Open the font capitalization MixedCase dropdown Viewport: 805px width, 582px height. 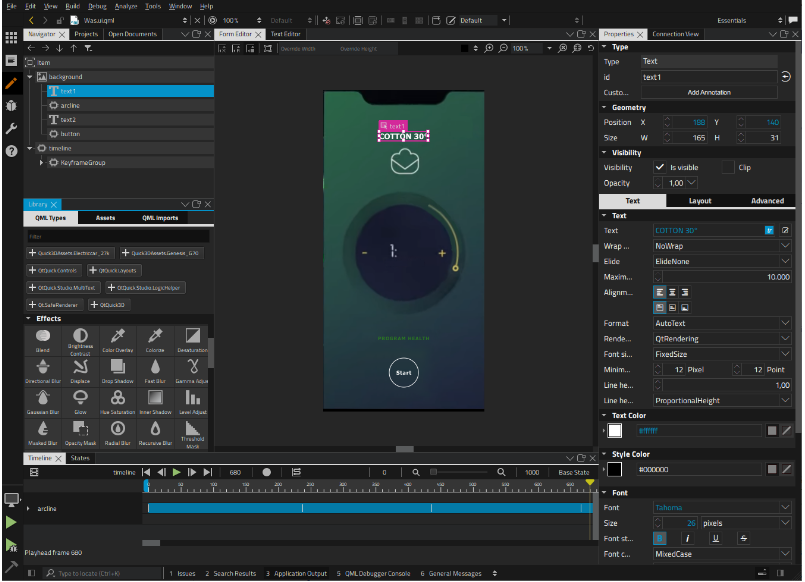[722, 554]
